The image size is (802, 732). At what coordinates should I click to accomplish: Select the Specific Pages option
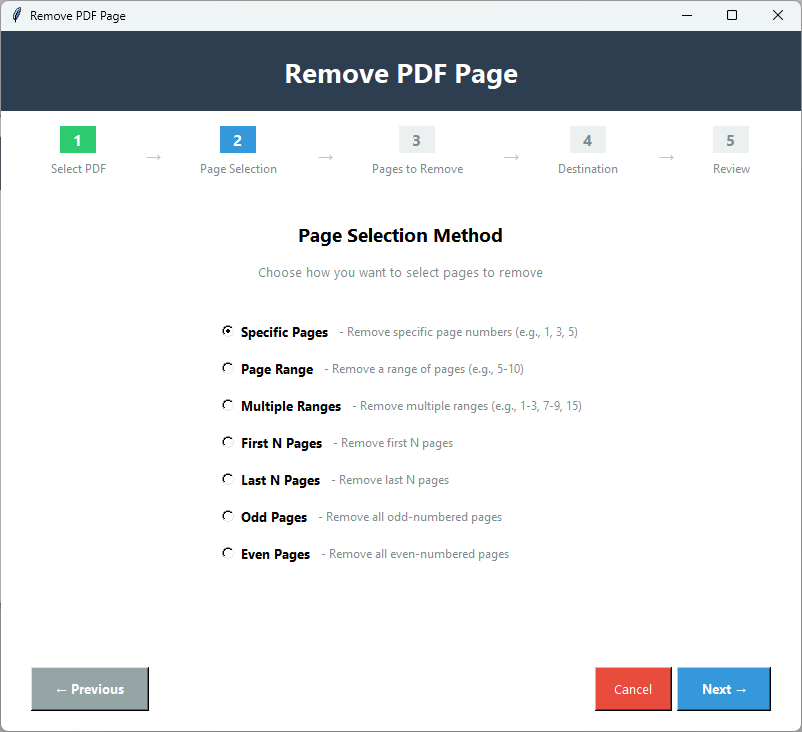click(228, 331)
